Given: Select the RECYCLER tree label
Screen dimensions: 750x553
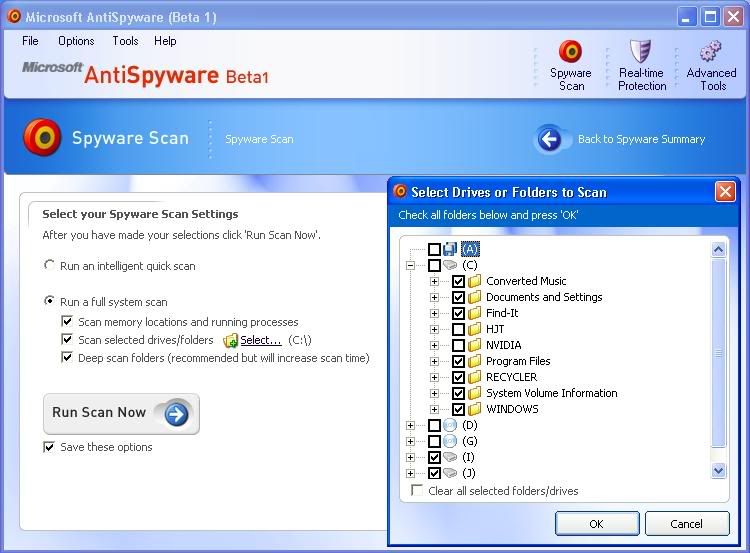Looking at the screenshot, I should (x=511, y=377).
